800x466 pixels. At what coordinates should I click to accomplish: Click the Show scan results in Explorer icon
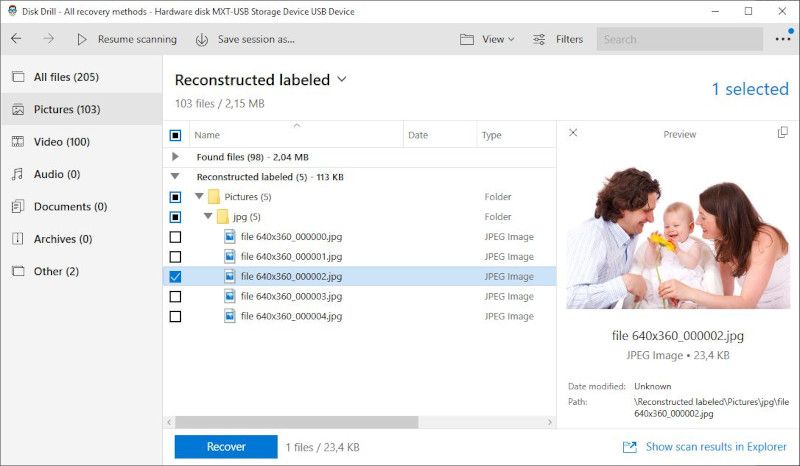629,447
